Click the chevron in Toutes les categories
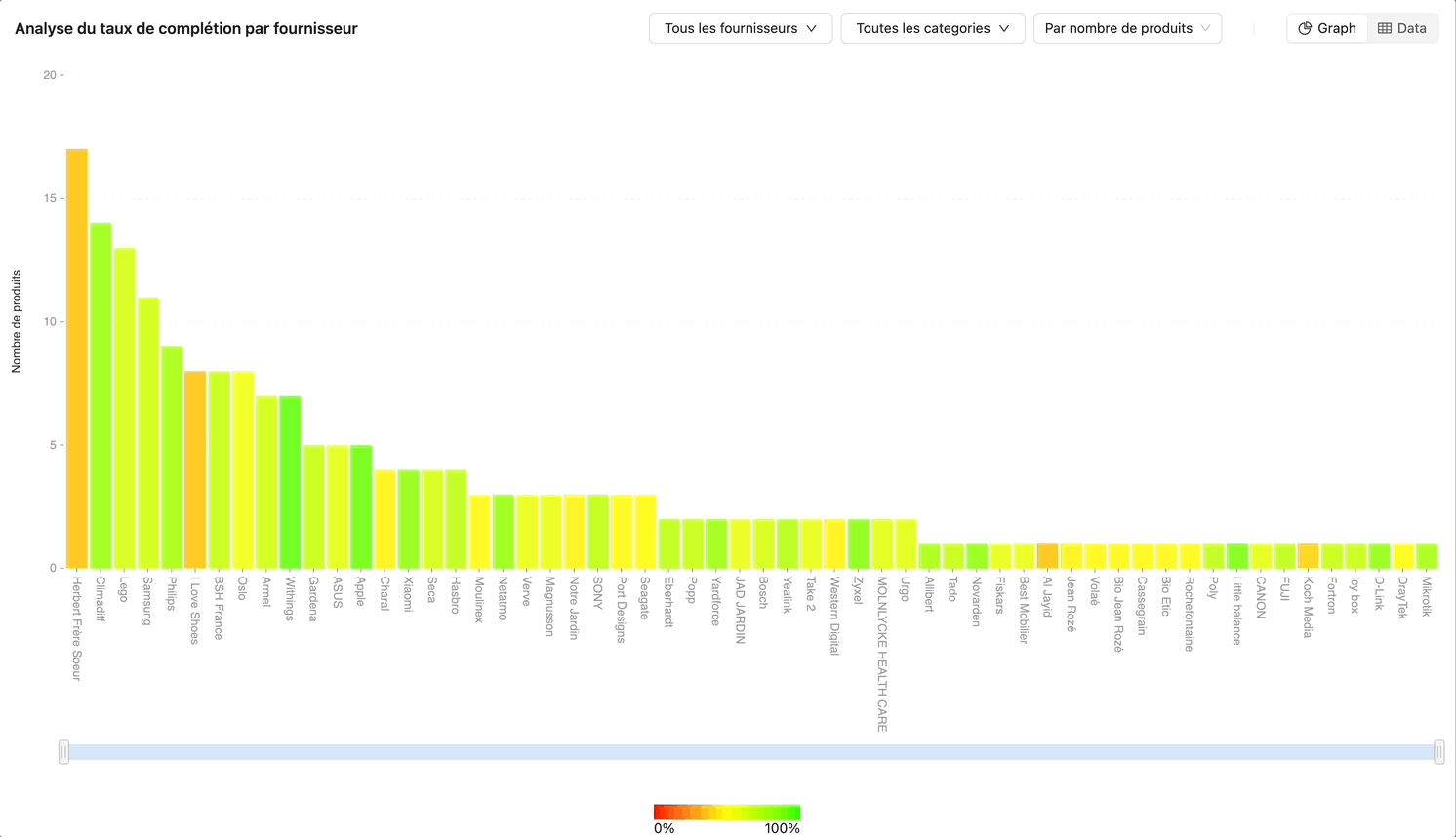The width and height of the screenshot is (1456, 837). [x=1004, y=28]
